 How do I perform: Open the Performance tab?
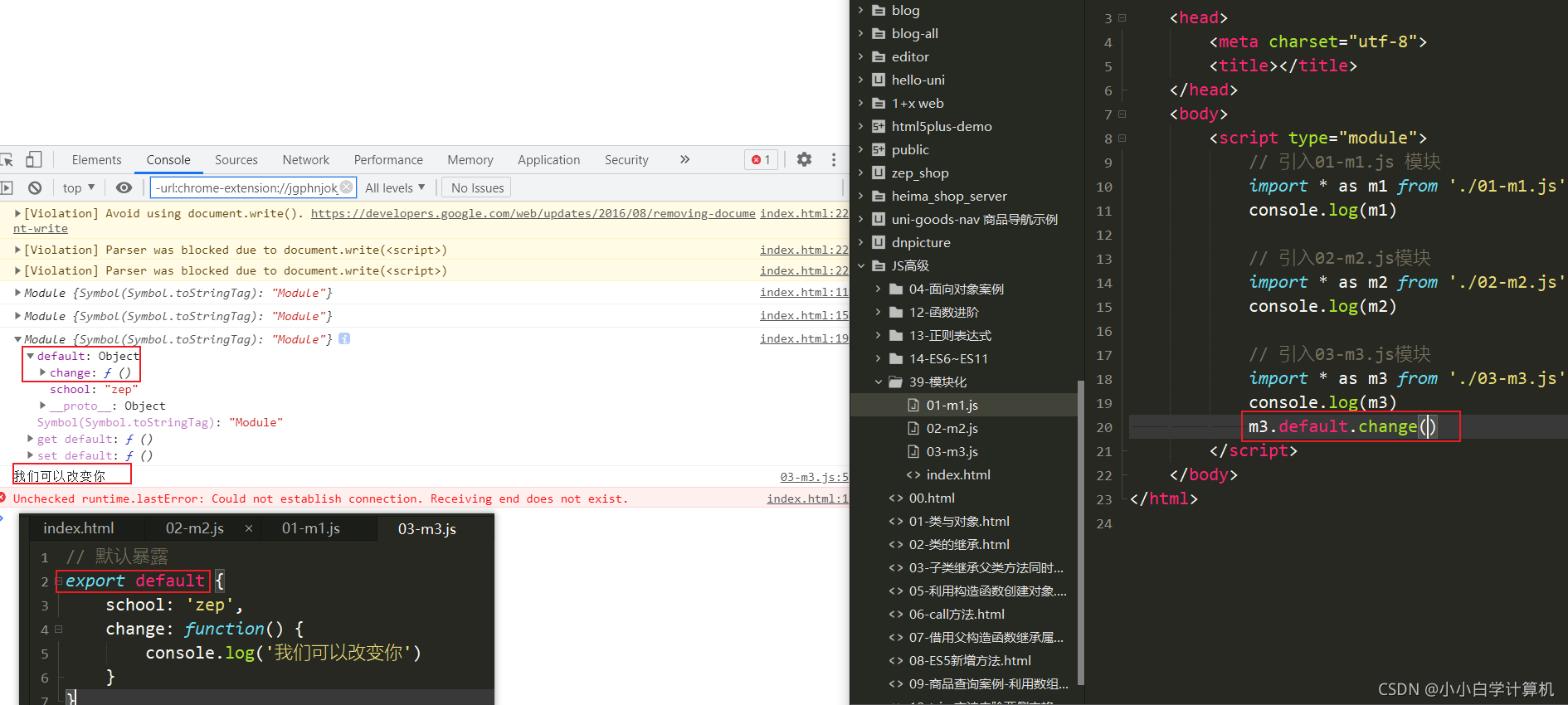[x=388, y=159]
